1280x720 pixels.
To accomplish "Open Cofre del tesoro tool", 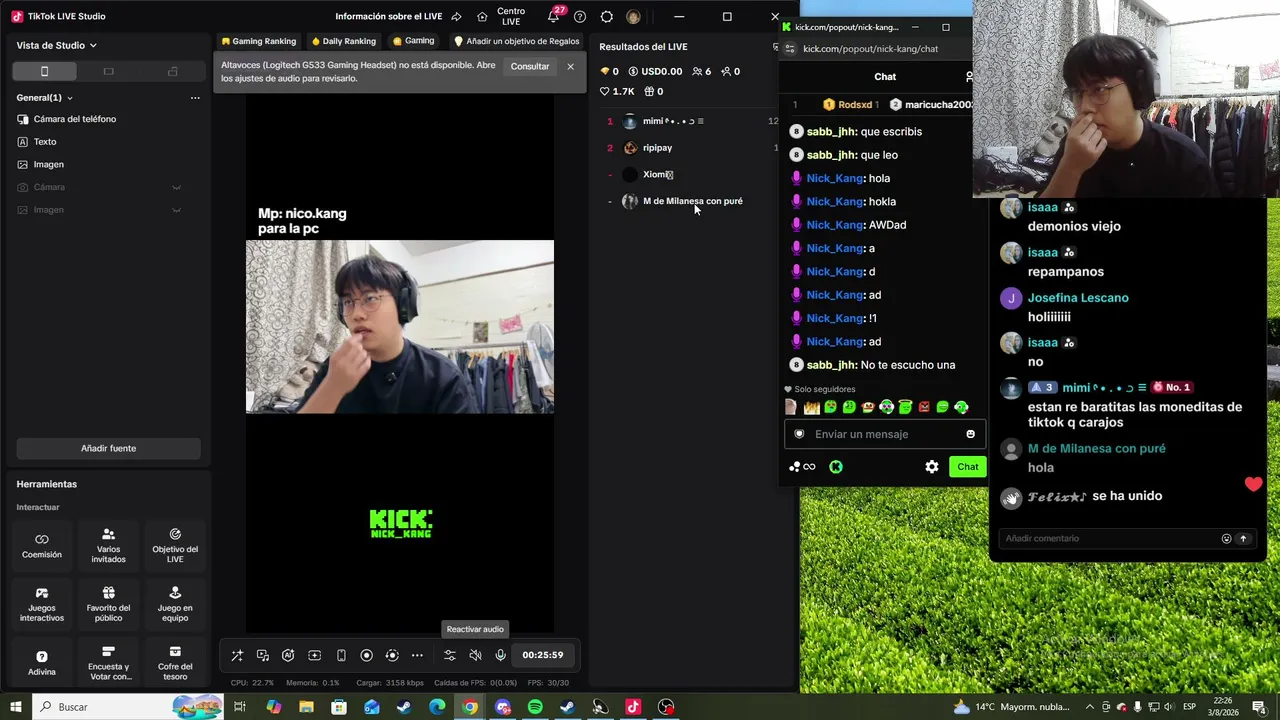I will [x=175, y=663].
